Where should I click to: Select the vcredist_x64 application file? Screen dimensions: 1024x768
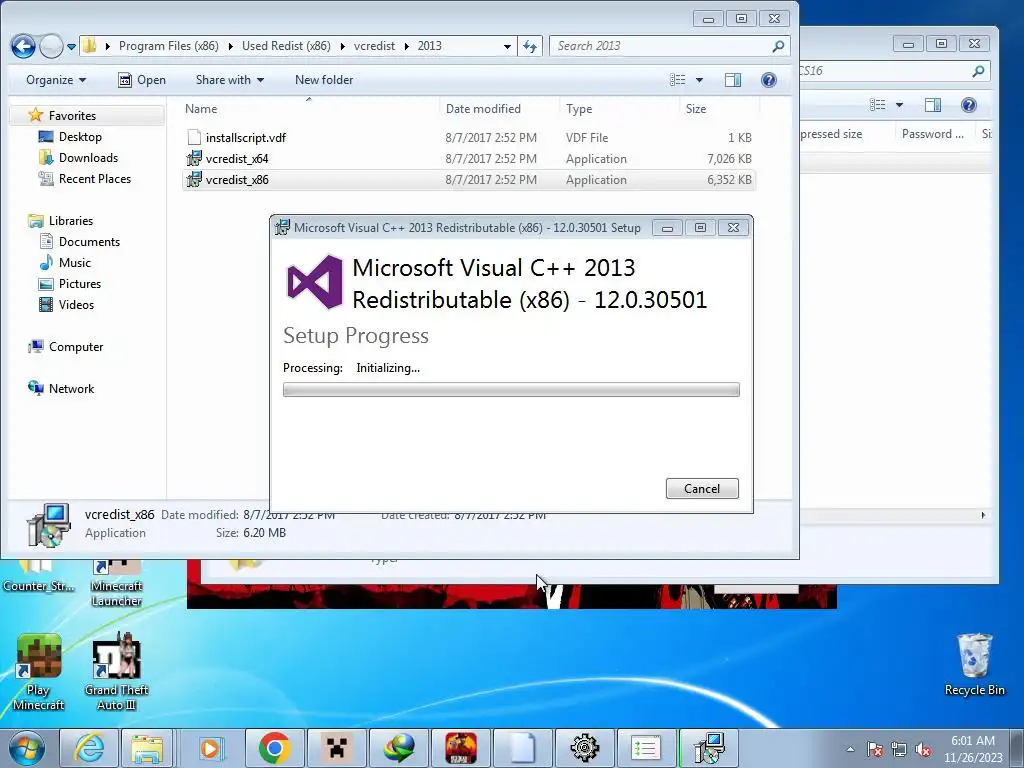(x=469, y=159)
